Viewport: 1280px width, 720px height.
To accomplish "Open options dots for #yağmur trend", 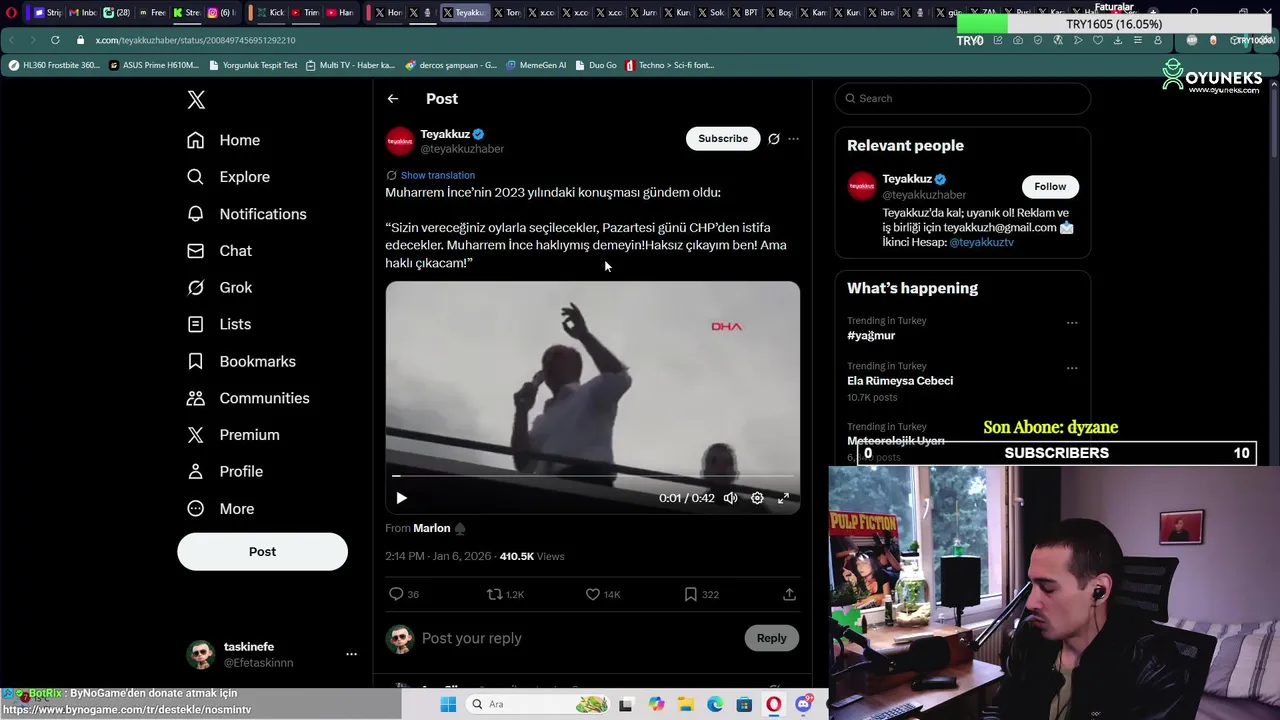I will 1072,323.
